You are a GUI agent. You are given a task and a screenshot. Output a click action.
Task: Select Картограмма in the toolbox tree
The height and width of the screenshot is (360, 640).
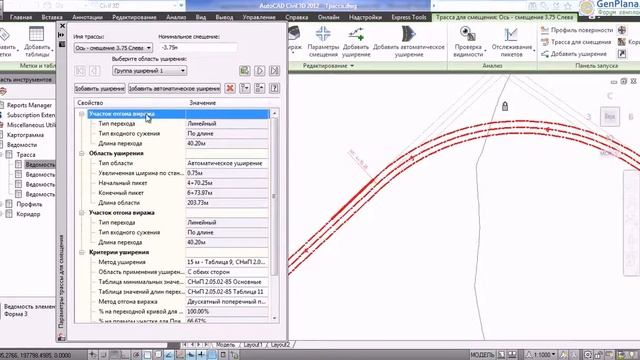tap(25, 135)
